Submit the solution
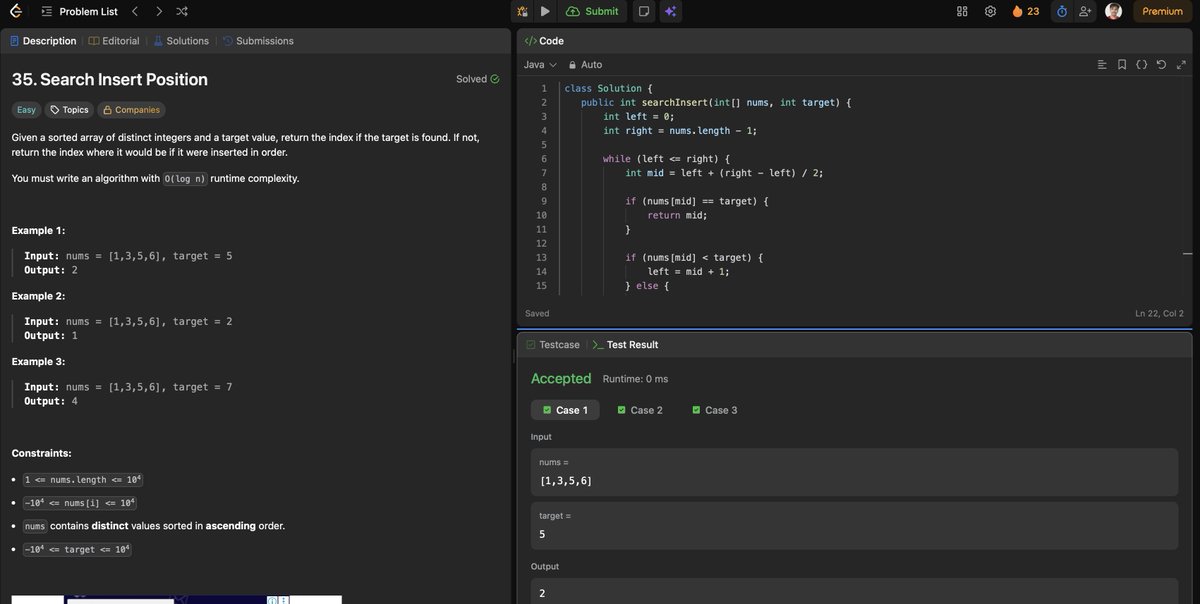The width and height of the screenshot is (1200, 604). point(592,11)
